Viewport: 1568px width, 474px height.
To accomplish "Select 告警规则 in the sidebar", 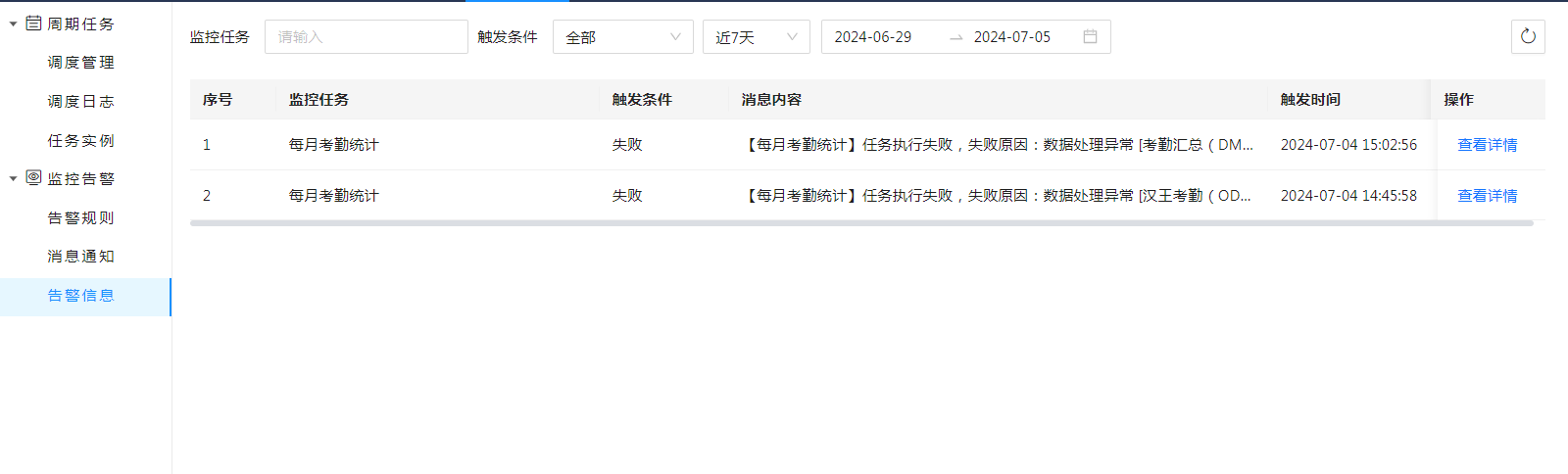I will 81,218.
